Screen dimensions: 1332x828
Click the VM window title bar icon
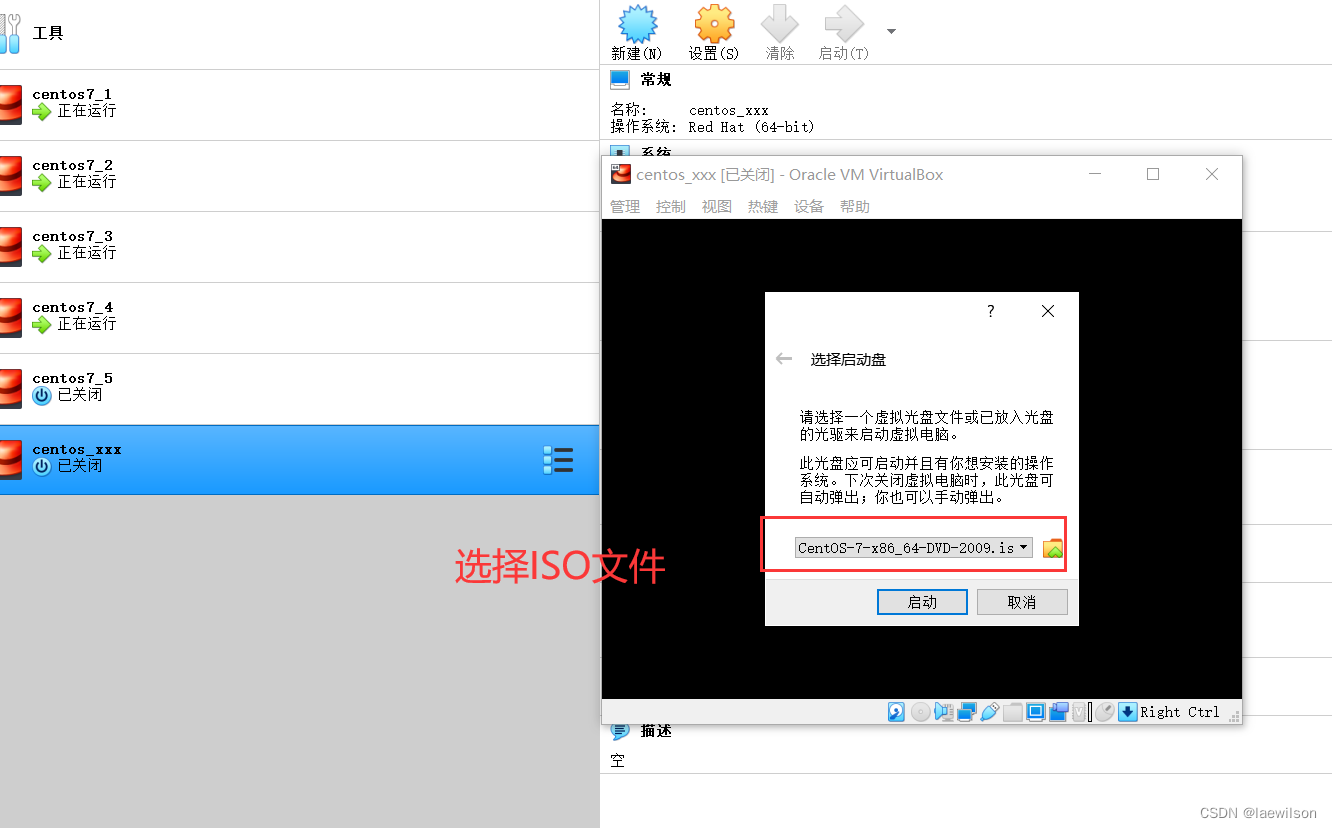coord(620,174)
